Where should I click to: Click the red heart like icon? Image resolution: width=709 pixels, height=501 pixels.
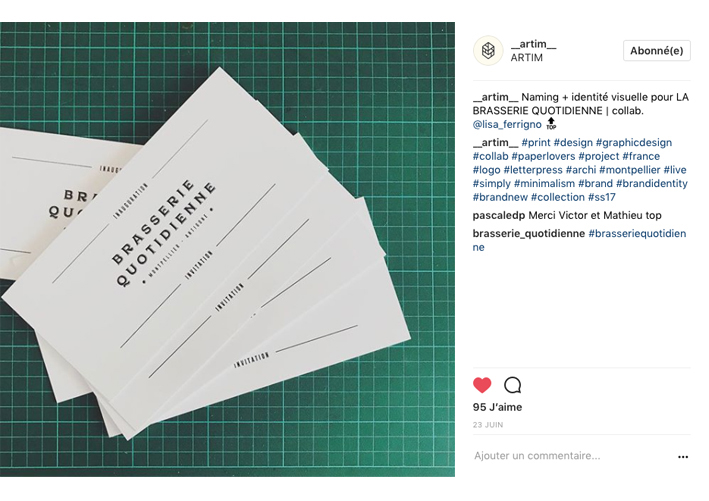point(482,385)
